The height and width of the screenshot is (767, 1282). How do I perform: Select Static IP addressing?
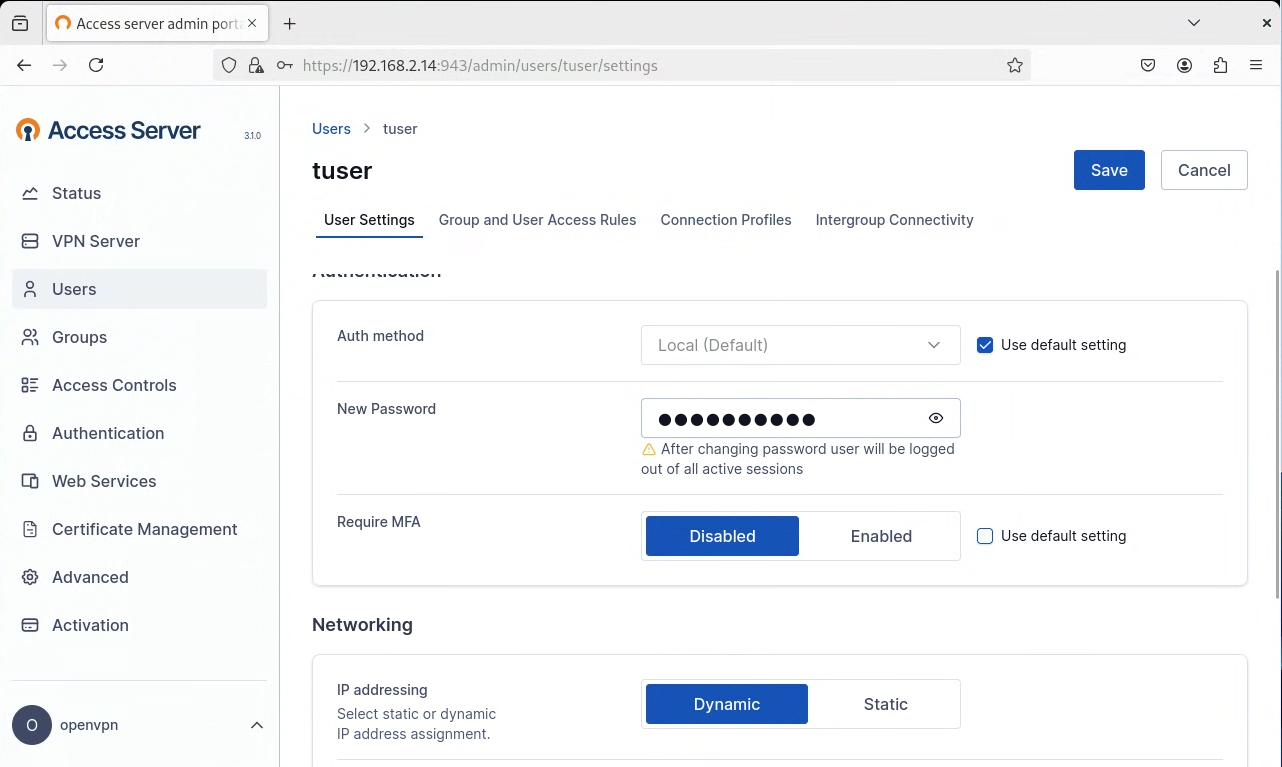[885, 704]
